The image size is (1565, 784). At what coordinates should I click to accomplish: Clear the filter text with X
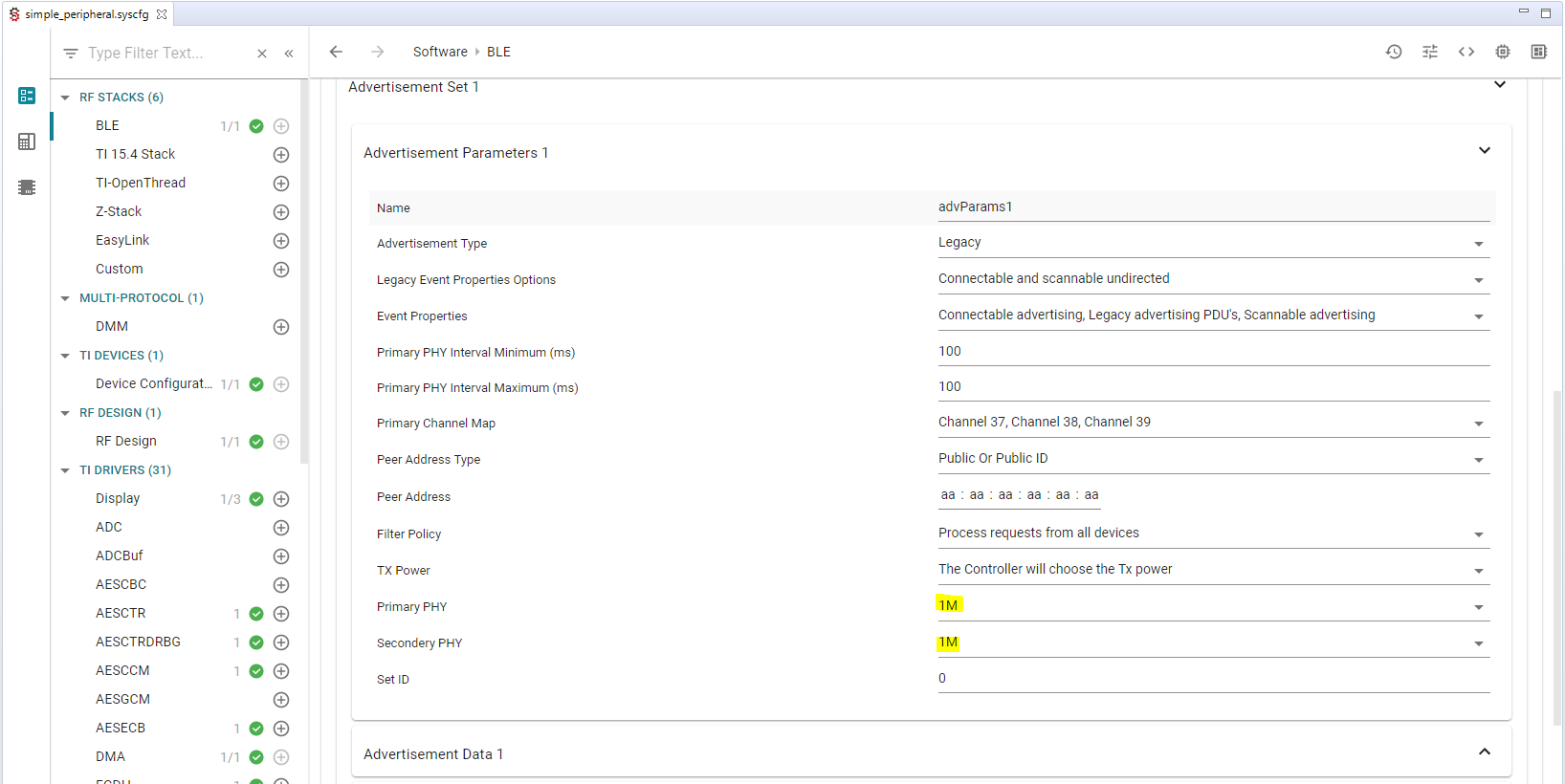tap(262, 54)
